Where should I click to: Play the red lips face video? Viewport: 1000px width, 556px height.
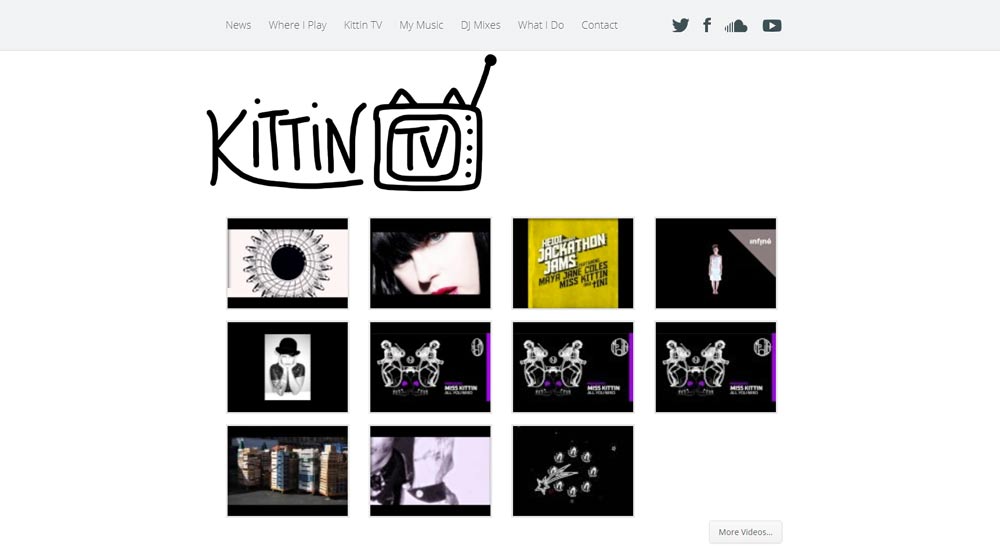pos(430,263)
